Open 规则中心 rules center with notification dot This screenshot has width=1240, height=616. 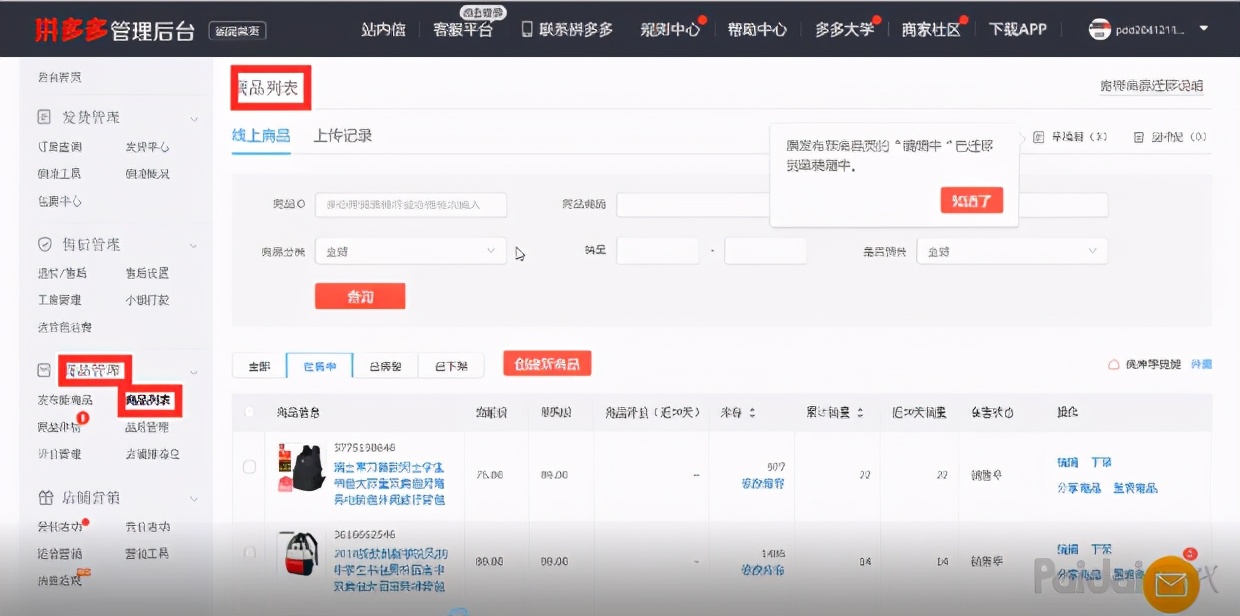668,30
